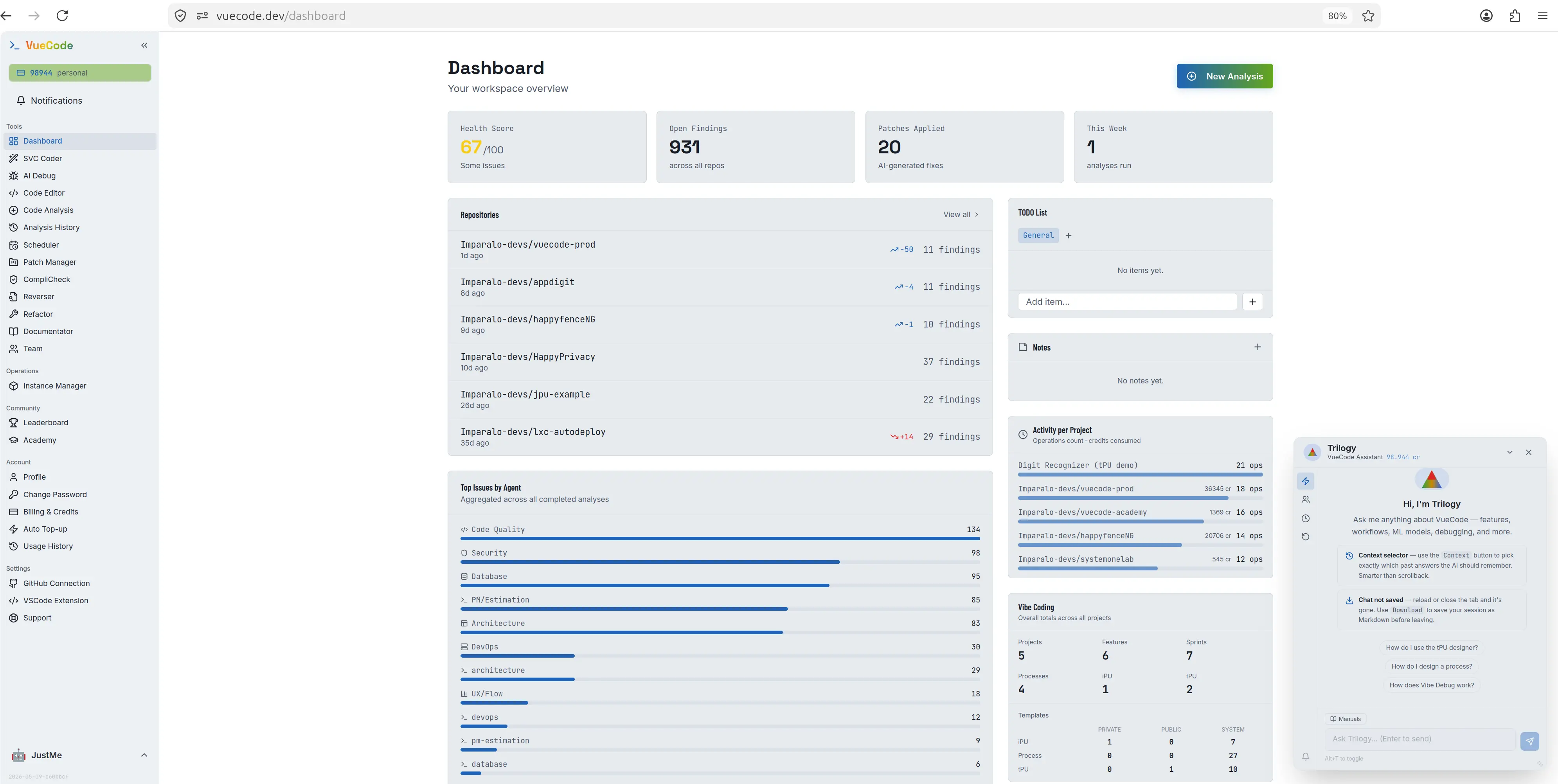
Task: Reload the page in the browser toolbar
Action: [62, 16]
